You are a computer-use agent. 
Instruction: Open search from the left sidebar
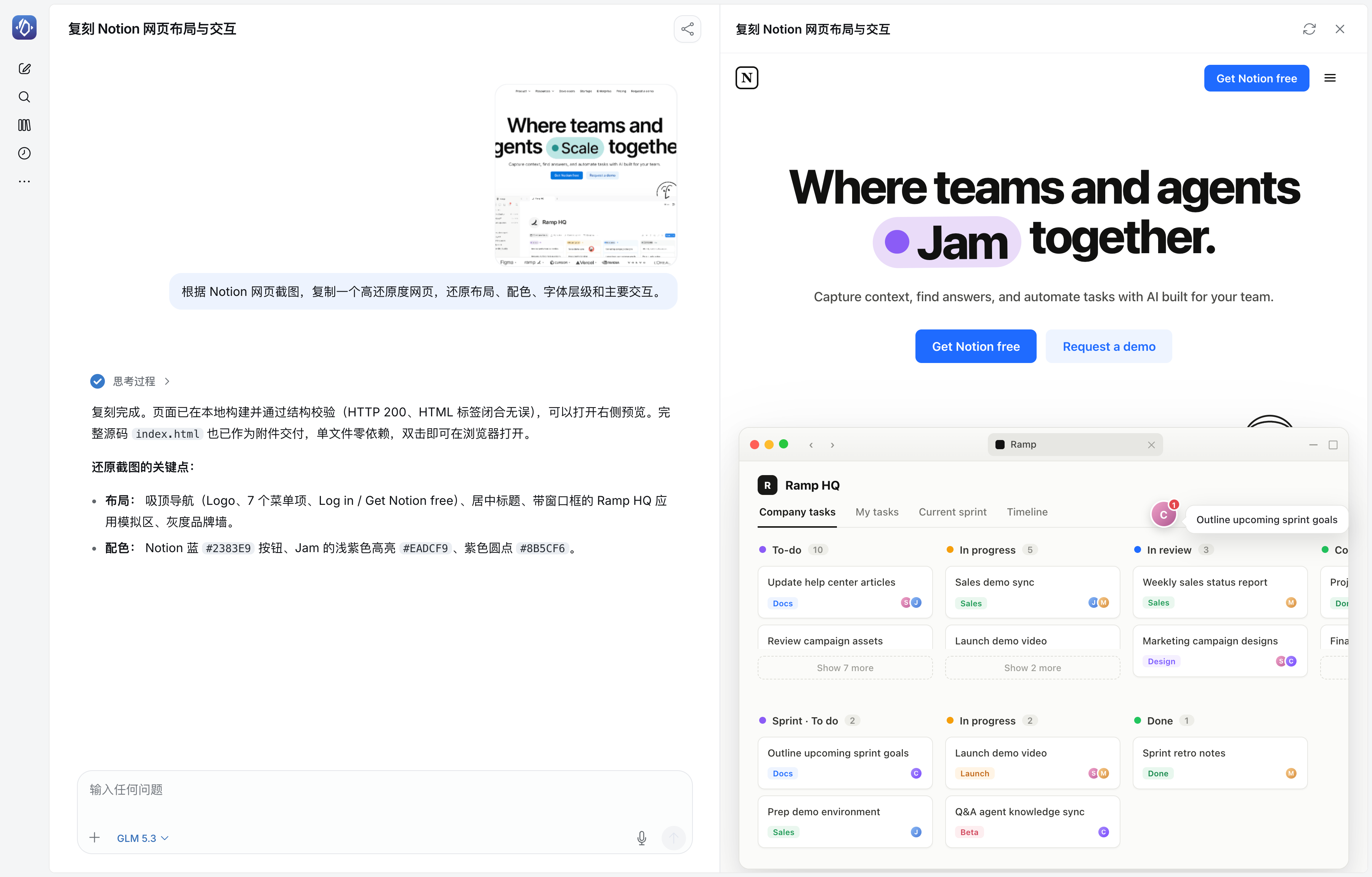point(24,97)
